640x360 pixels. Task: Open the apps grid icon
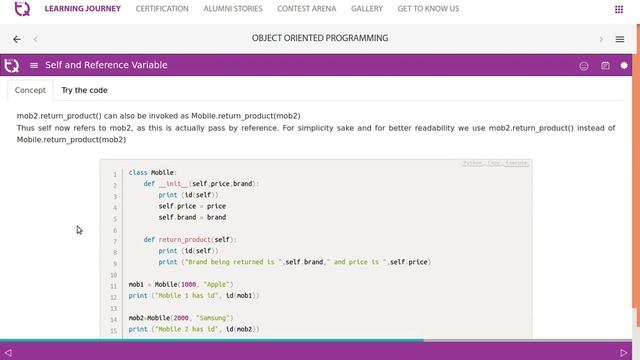619,9
